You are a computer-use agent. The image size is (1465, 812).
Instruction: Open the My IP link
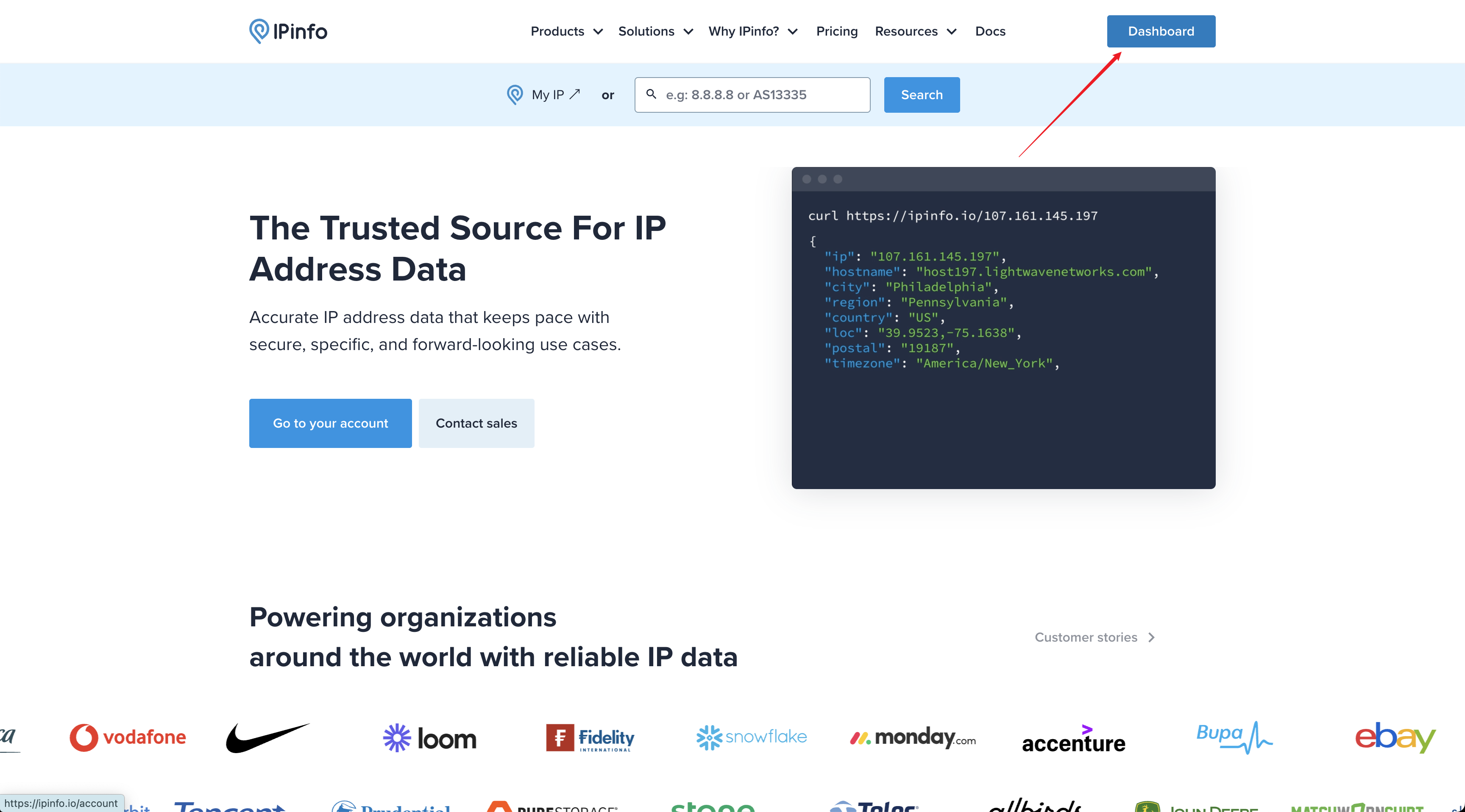coord(555,95)
